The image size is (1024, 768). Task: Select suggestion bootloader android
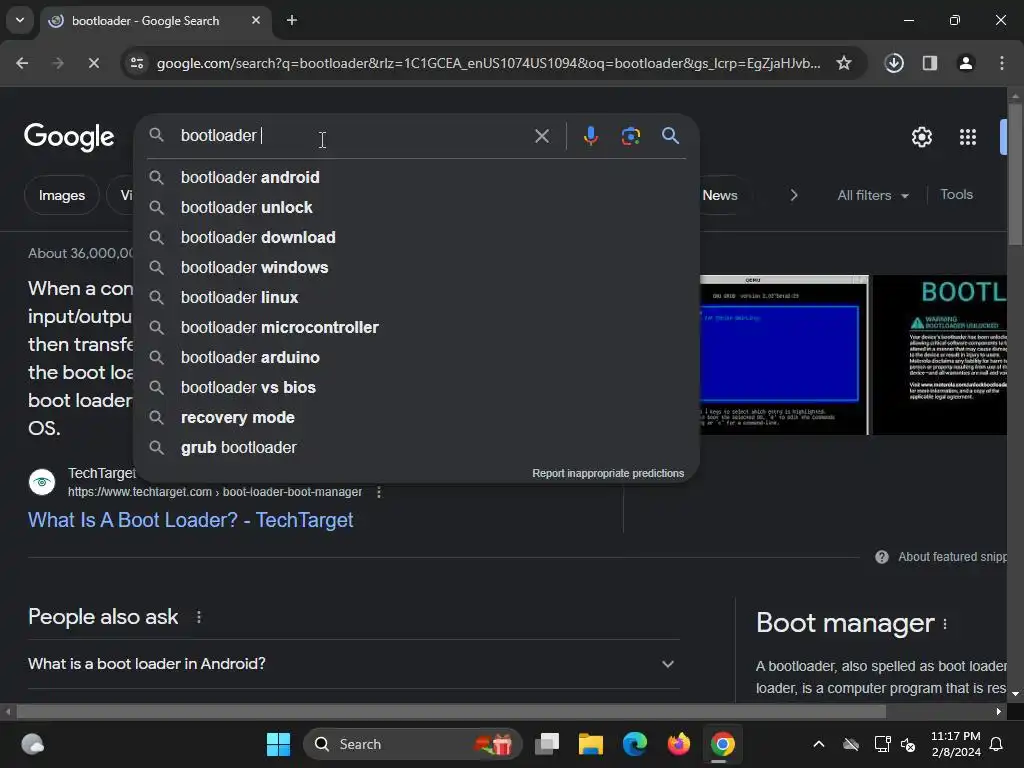(416, 177)
